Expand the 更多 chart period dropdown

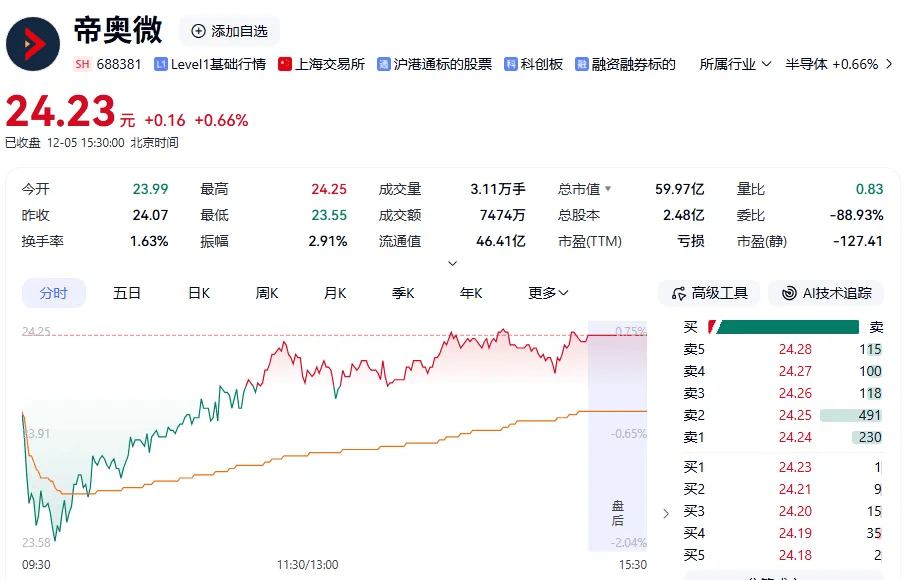546,292
